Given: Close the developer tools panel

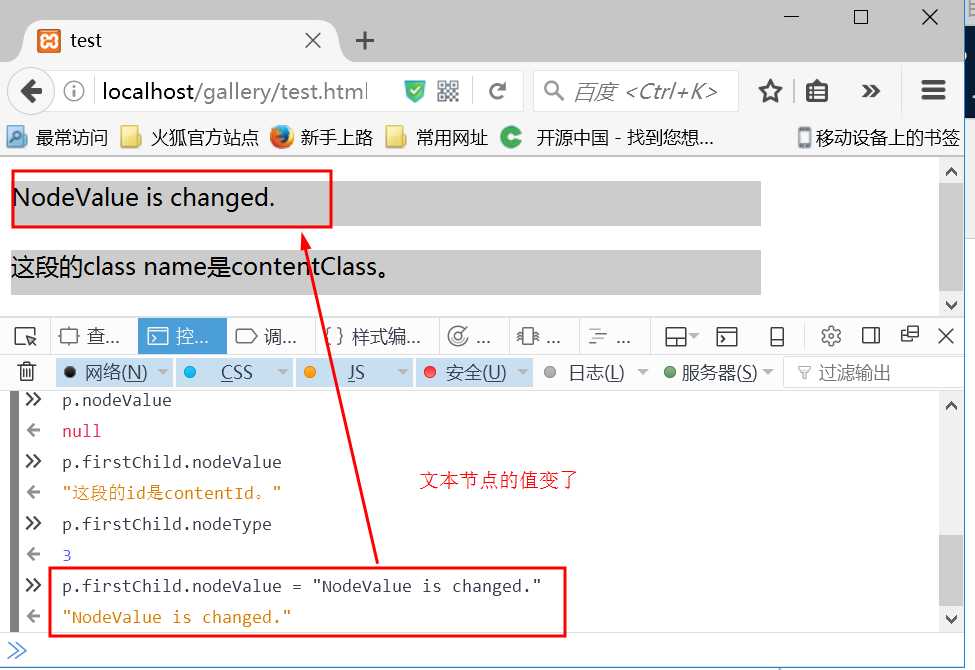Looking at the screenshot, I should click(x=946, y=337).
